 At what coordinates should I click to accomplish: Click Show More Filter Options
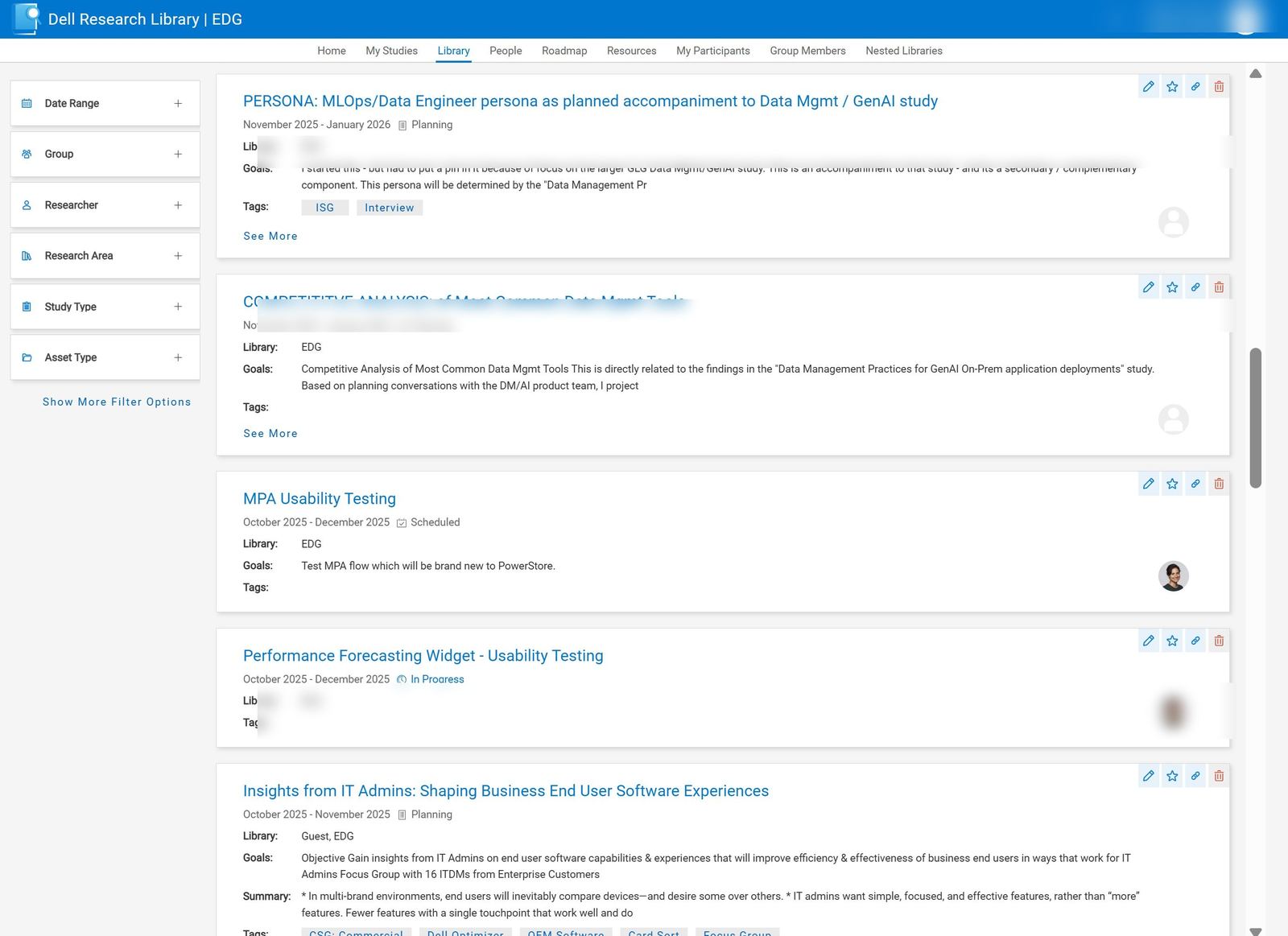point(117,402)
